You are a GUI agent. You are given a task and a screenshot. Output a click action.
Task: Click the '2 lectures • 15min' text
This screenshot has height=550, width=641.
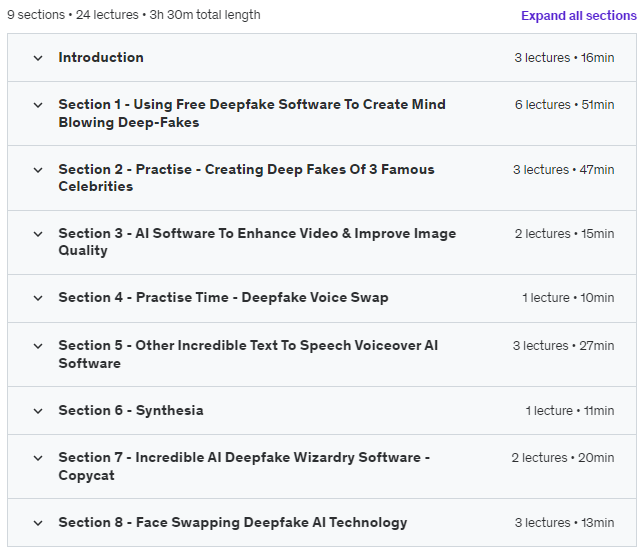564,233
